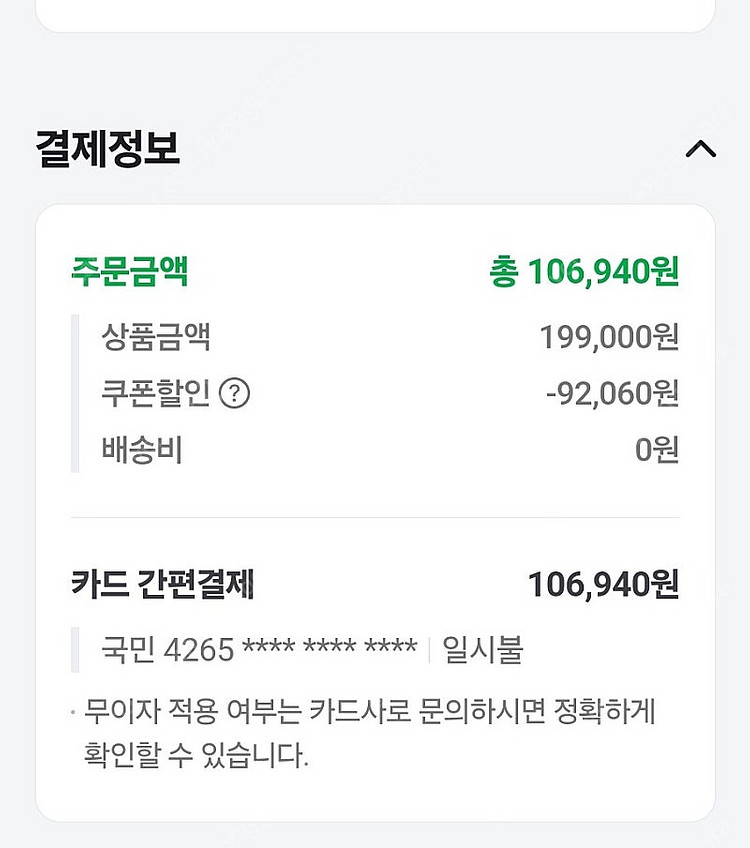Click the white card panel above 결제정보
The width and height of the screenshot is (750, 848).
click(x=375, y=14)
